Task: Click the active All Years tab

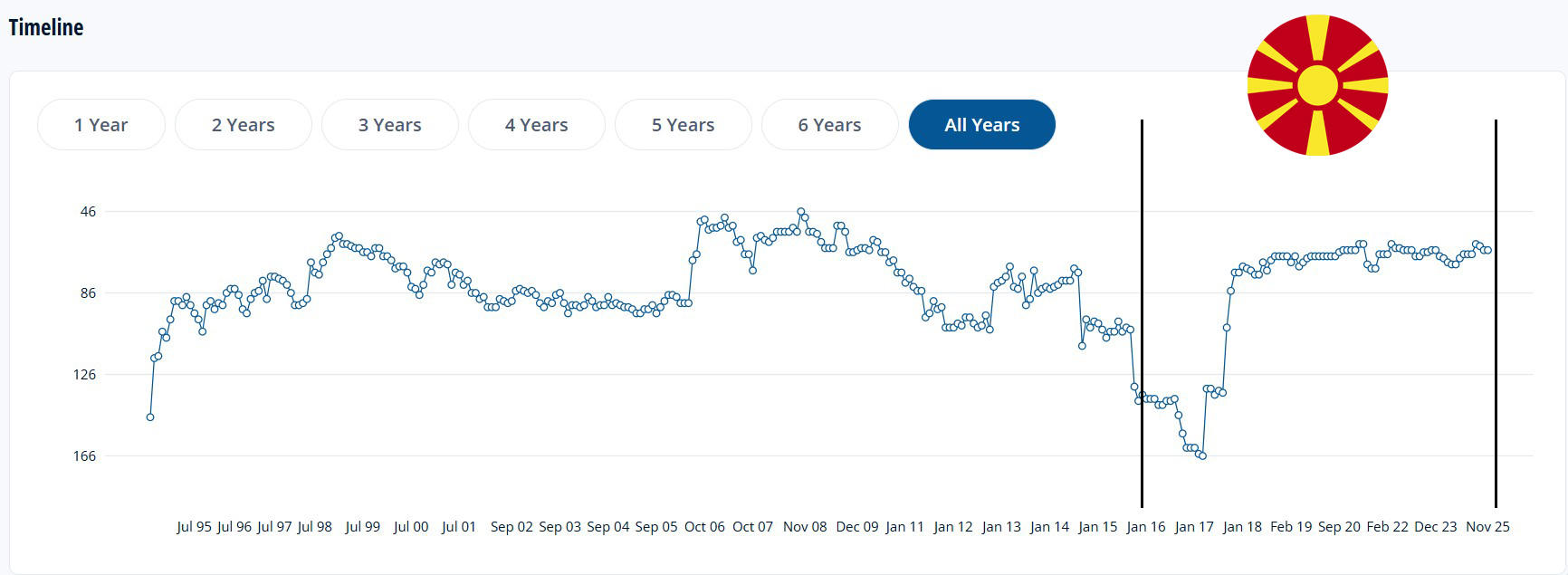Action: click(x=981, y=125)
